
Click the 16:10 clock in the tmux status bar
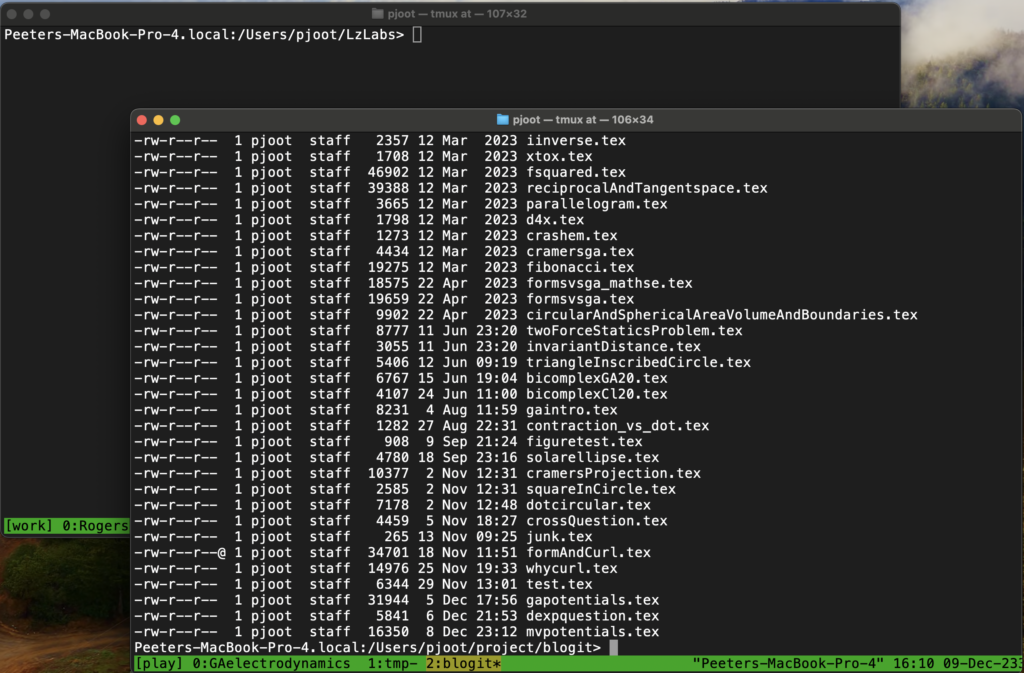pyautogui.click(x=913, y=664)
